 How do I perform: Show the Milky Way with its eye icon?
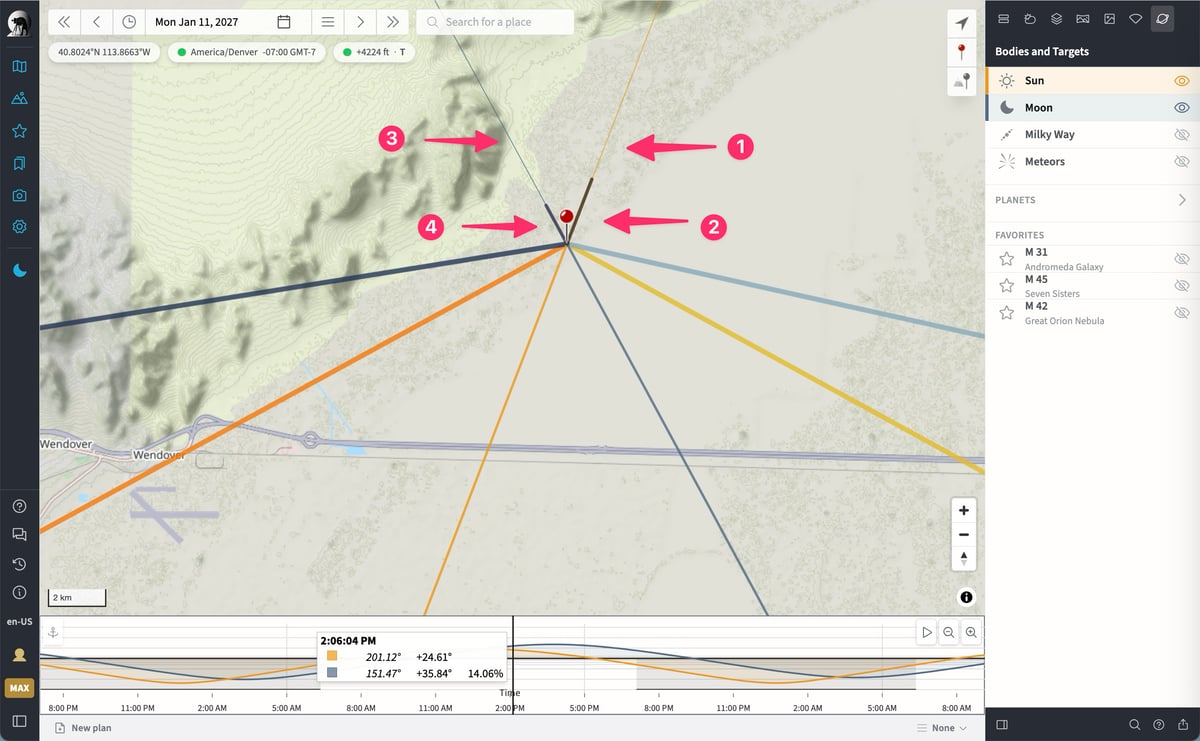(1181, 134)
